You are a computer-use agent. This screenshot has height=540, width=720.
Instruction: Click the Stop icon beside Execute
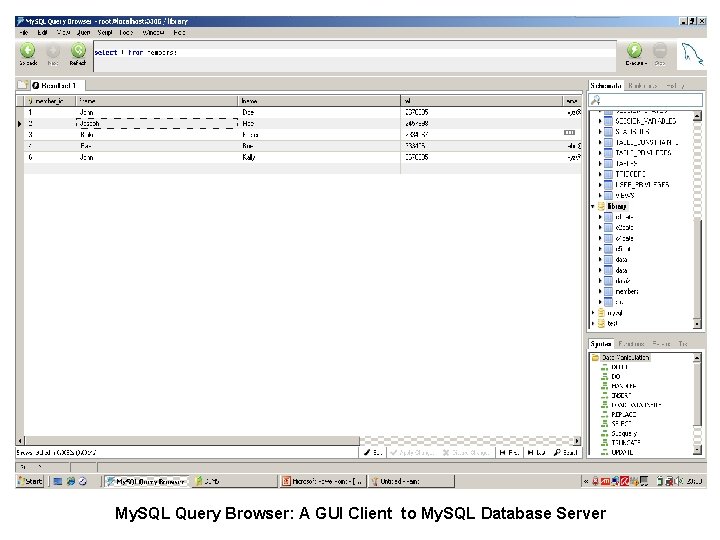[660, 50]
